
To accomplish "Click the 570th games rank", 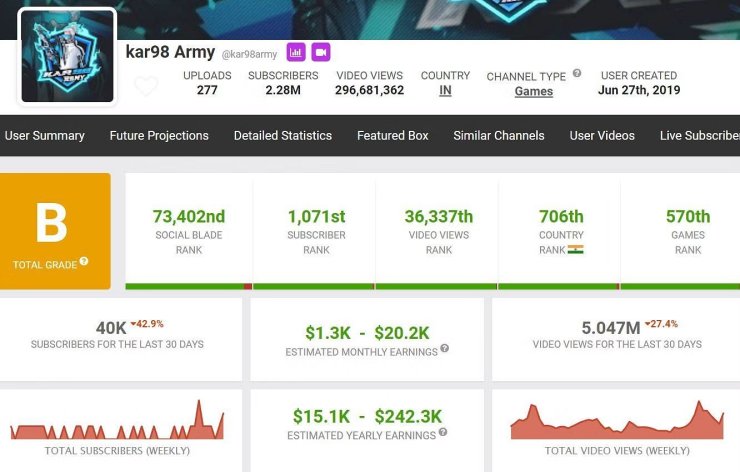I will point(688,217).
